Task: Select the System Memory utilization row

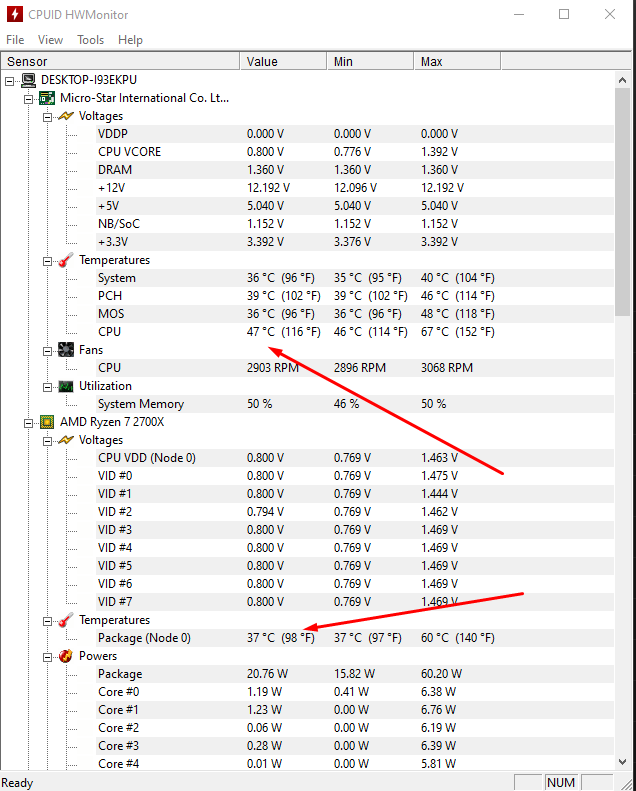Action: tap(355, 404)
